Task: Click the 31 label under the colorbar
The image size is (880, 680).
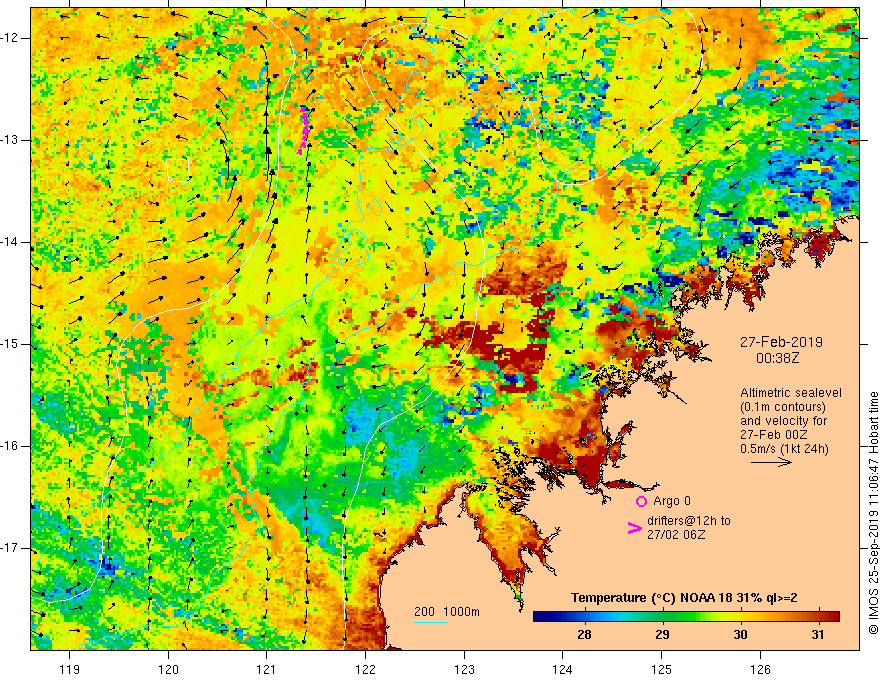Action: click(818, 635)
